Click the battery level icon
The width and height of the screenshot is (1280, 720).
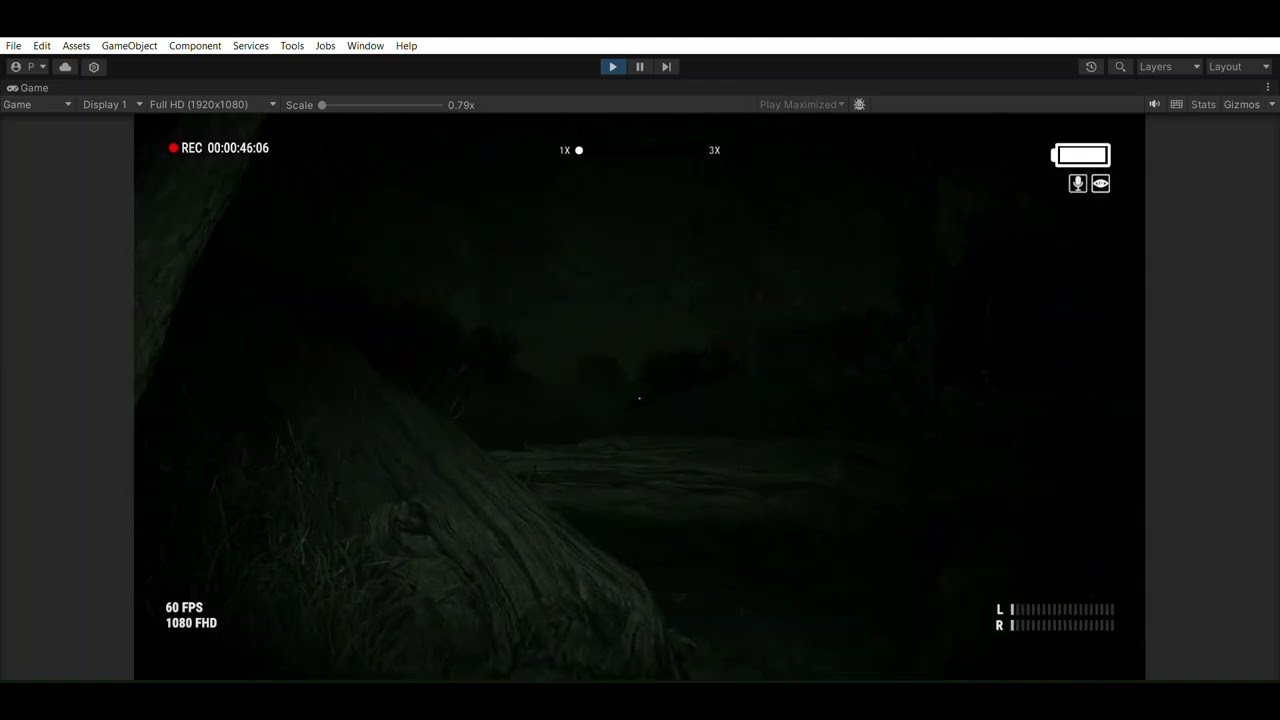click(x=1081, y=155)
